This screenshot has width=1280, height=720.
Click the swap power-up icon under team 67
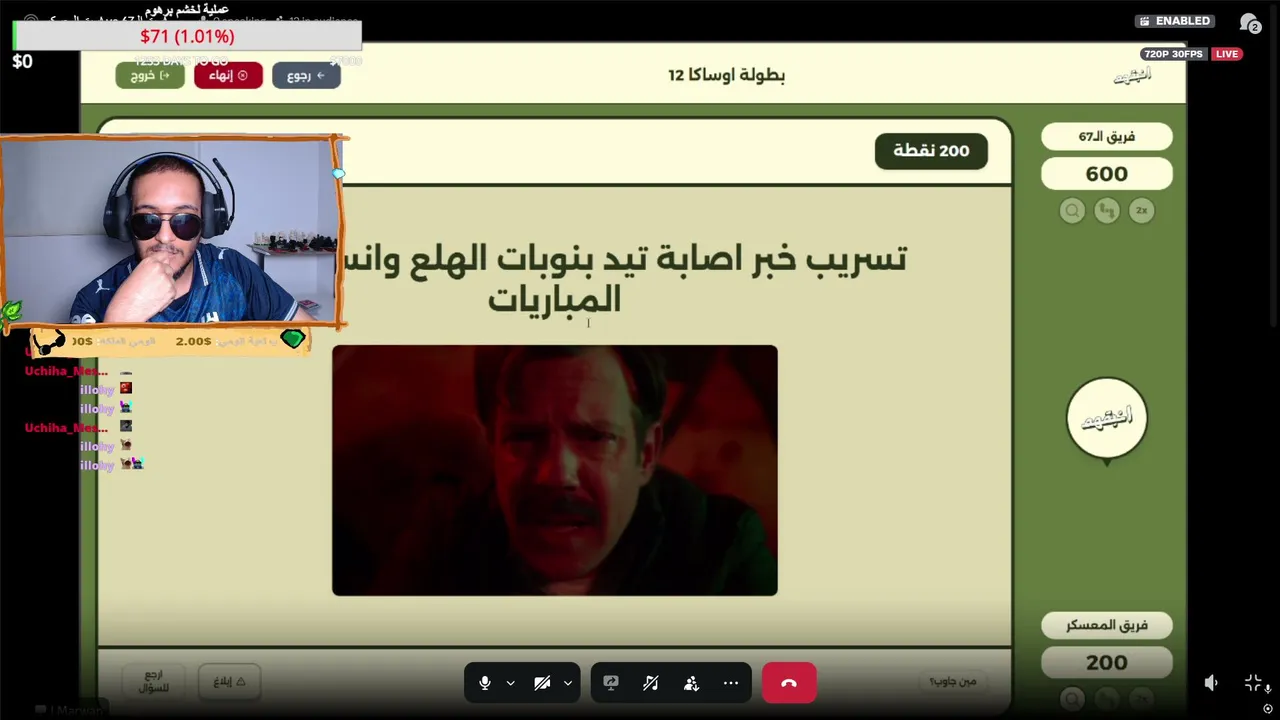tap(1106, 211)
